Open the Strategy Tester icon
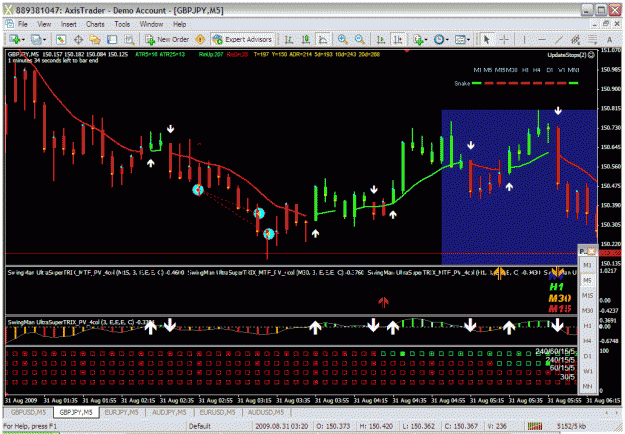The image size is (625, 434). coord(129,39)
